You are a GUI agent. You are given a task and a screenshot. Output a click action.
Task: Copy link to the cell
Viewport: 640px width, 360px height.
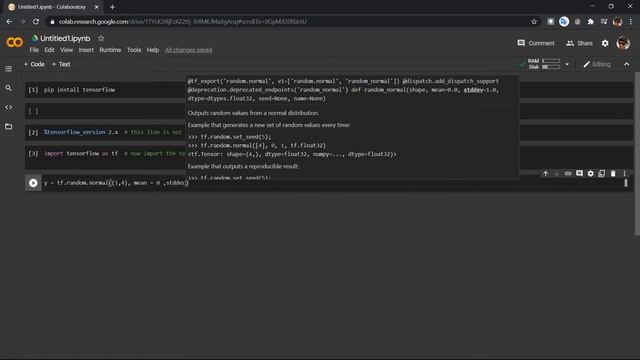[x=568, y=173]
